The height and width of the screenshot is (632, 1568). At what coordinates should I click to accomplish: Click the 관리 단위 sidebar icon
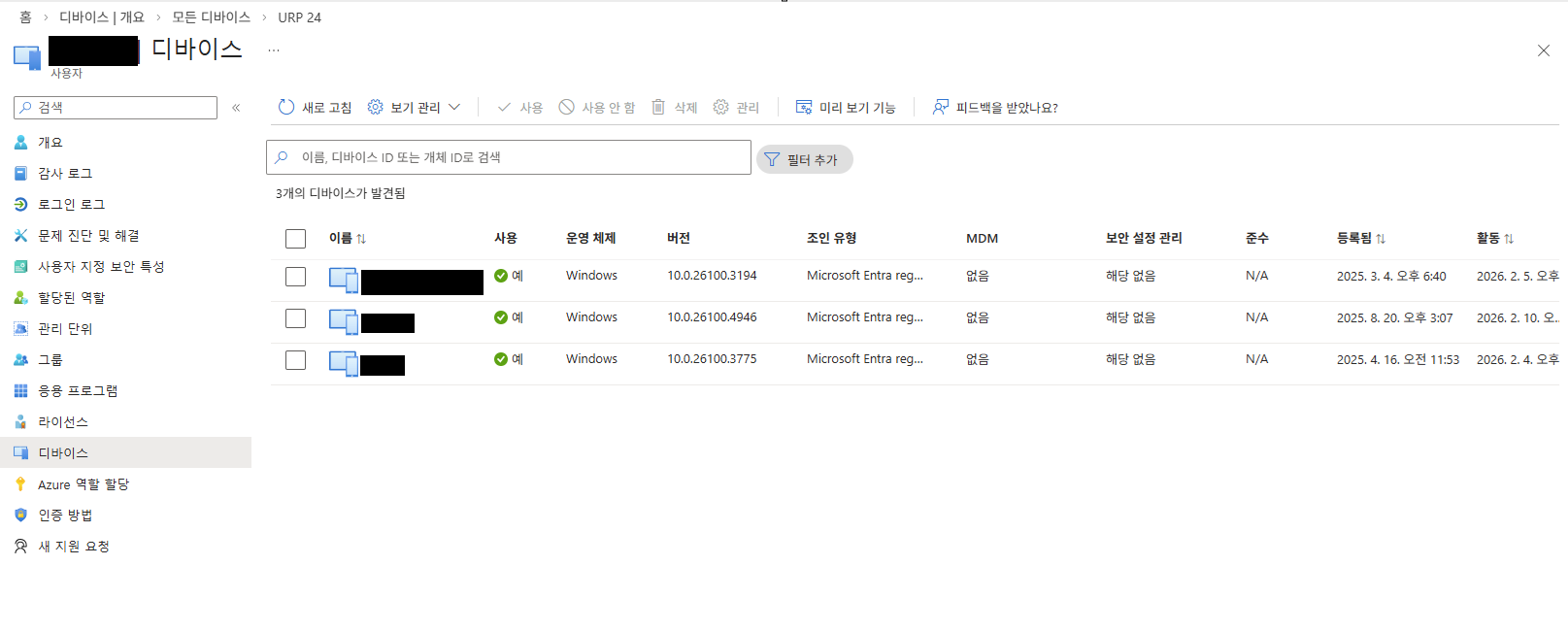(x=20, y=328)
